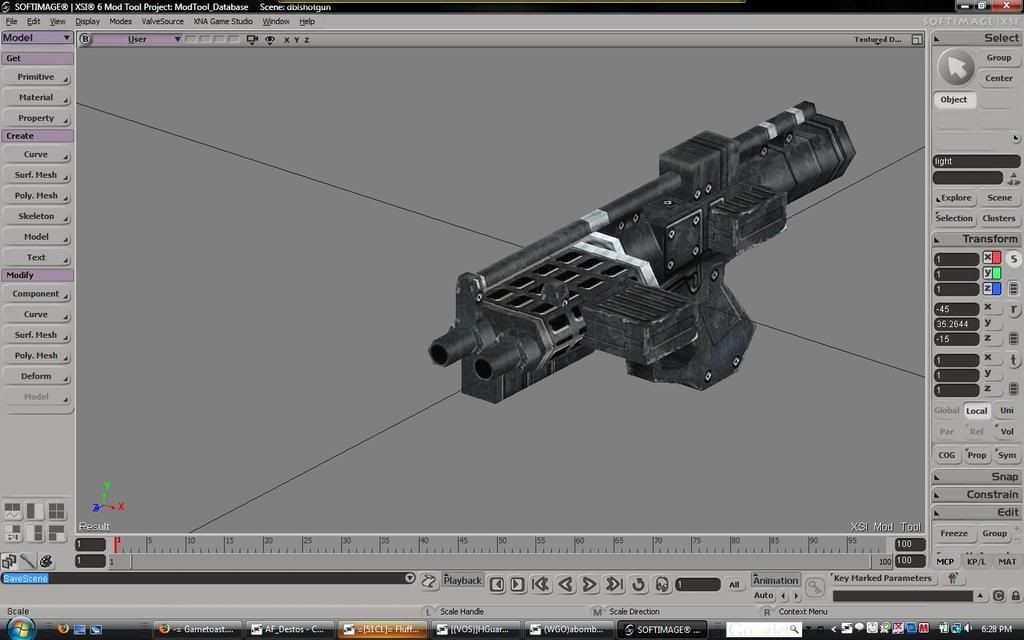Screen dimensions: 1024x640
Task: Click the Clusters button
Action: tap(999, 218)
